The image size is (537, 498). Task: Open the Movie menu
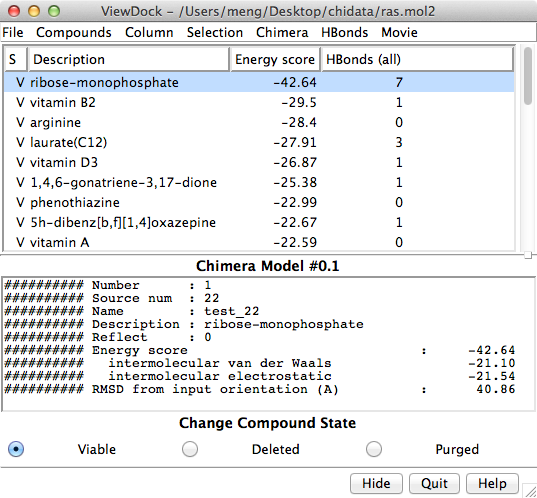tap(399, 33)
